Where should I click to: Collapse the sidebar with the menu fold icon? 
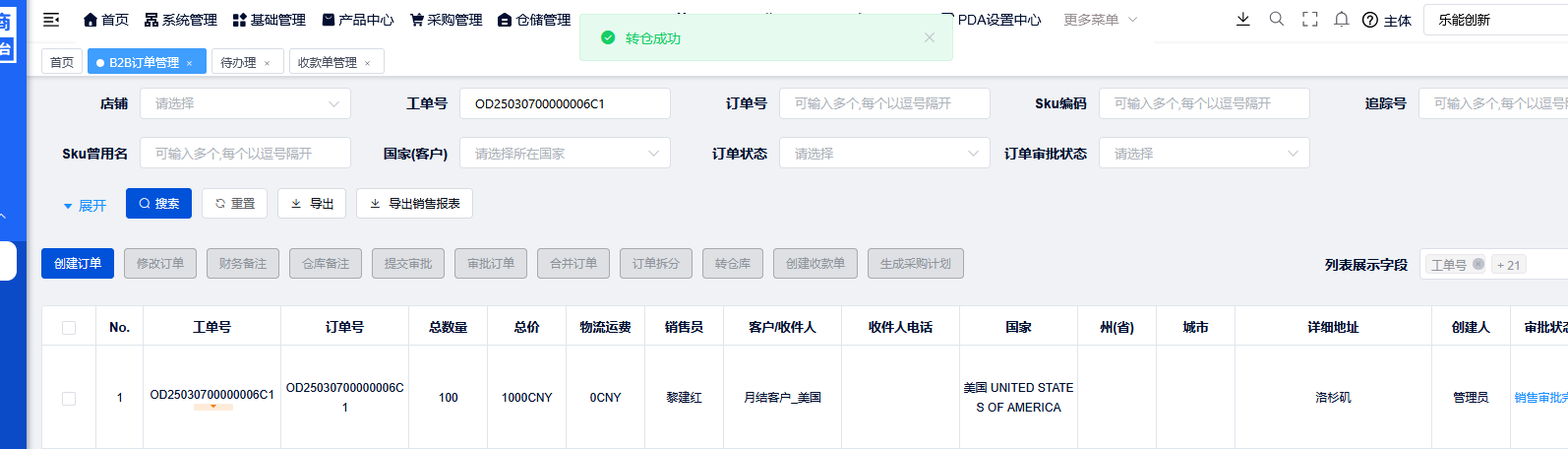pyautogui.click(x=51, y=20)
